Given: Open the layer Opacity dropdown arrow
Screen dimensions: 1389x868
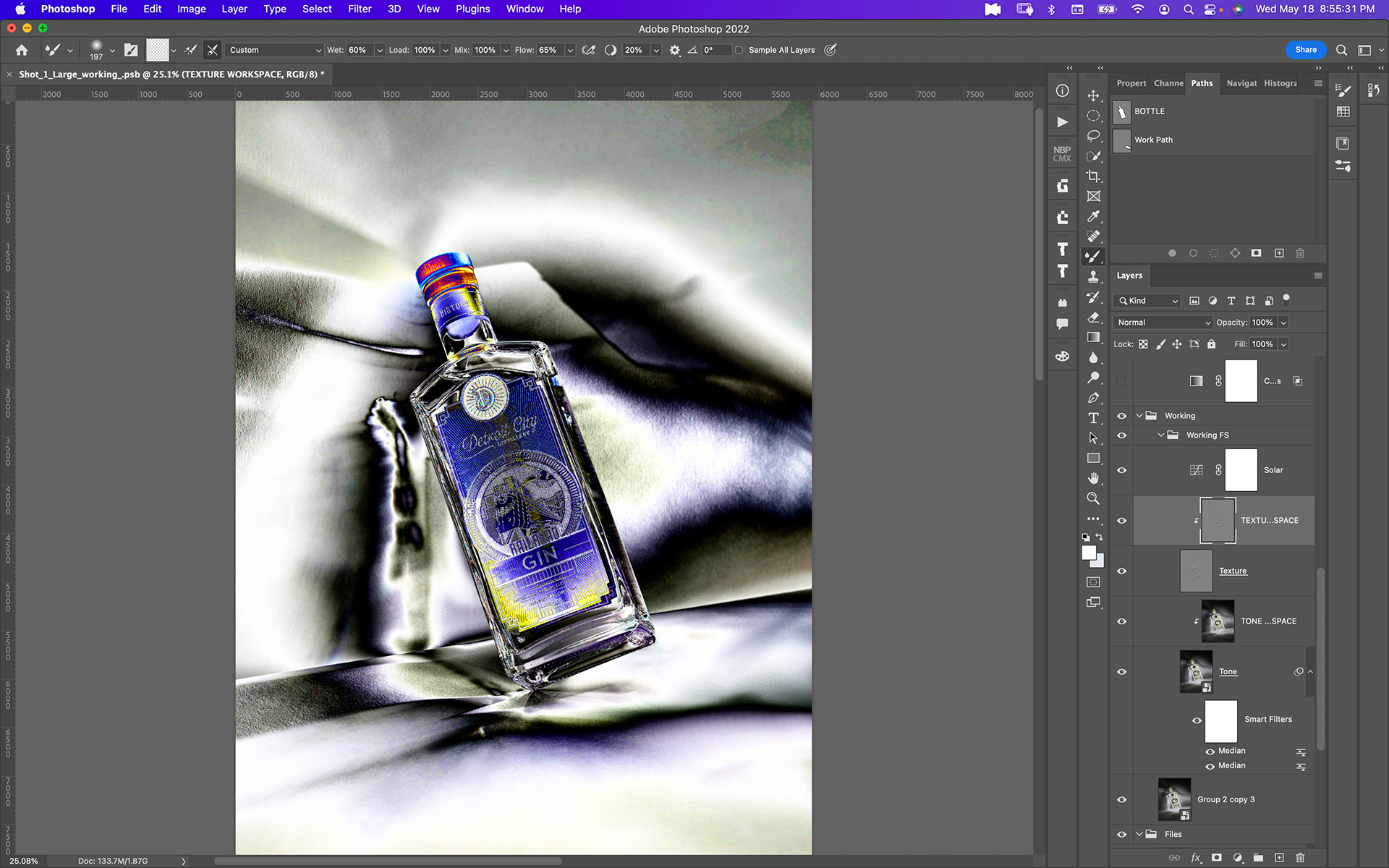Looking at the screenshot, I should (x=1283, y=323).
